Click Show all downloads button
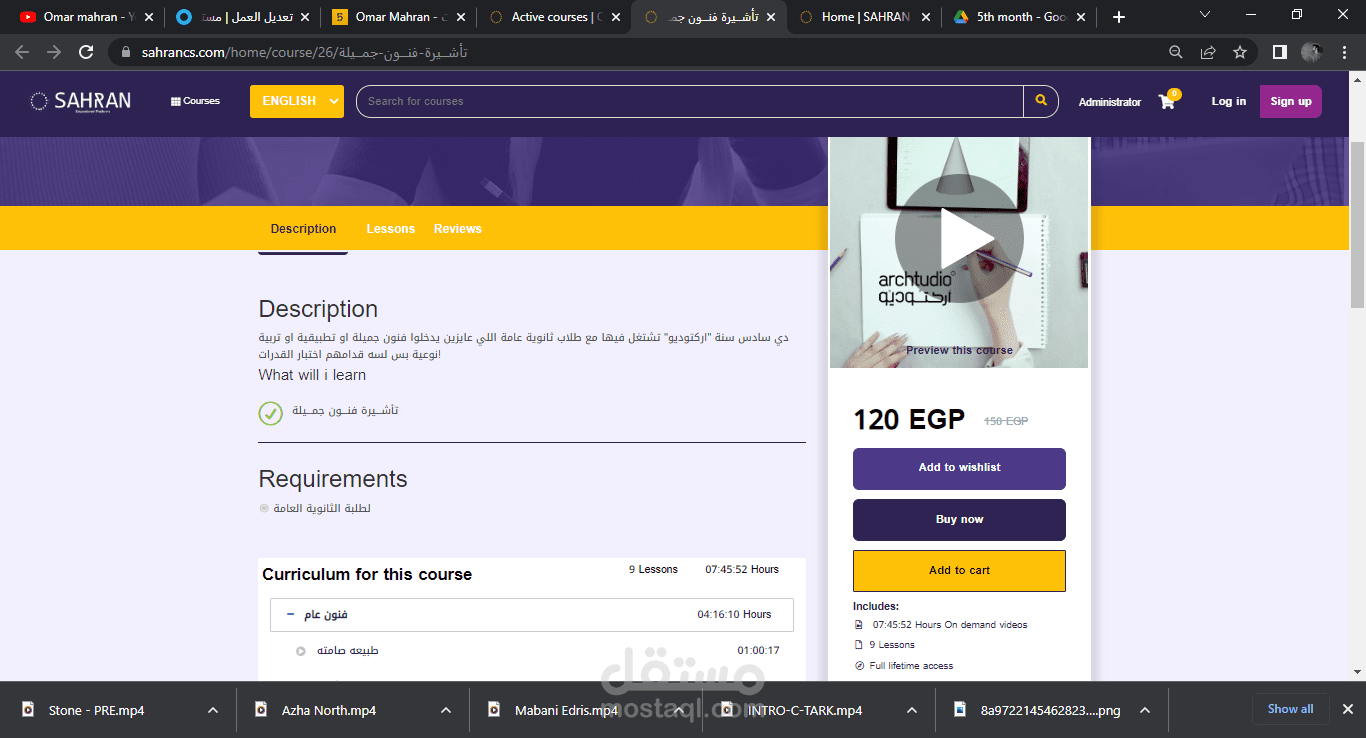The height and width of the screenshot is (738, 1366). click(x=1290, y=709)
